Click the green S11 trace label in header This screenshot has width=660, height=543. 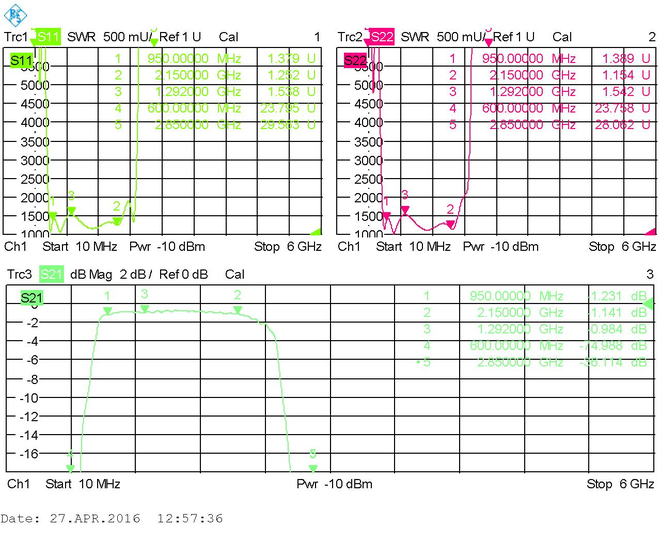click(48, 37)
